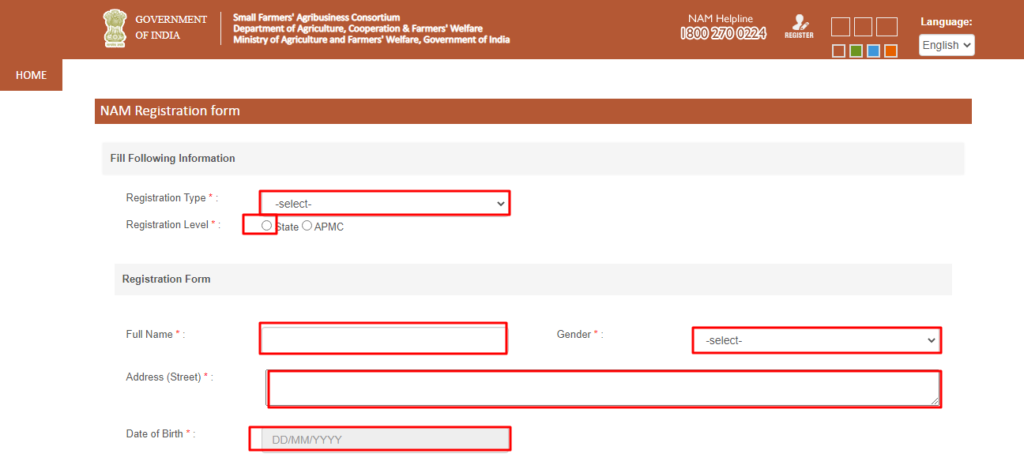This screenshot has width=1024, height=465.
Task: Select the APMC registration level radio
Action: (x=307, y=226)
